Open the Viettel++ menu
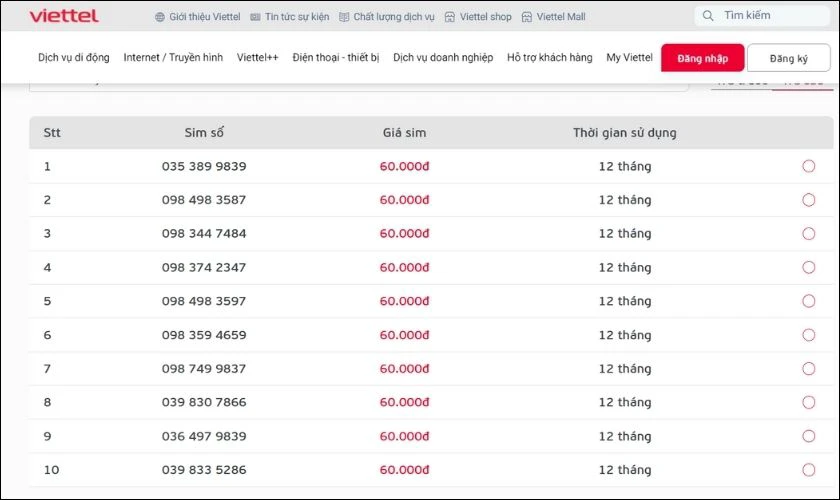The width and height of the screenshot is (840, 500). pyautogui.click(x=258, y=57)
